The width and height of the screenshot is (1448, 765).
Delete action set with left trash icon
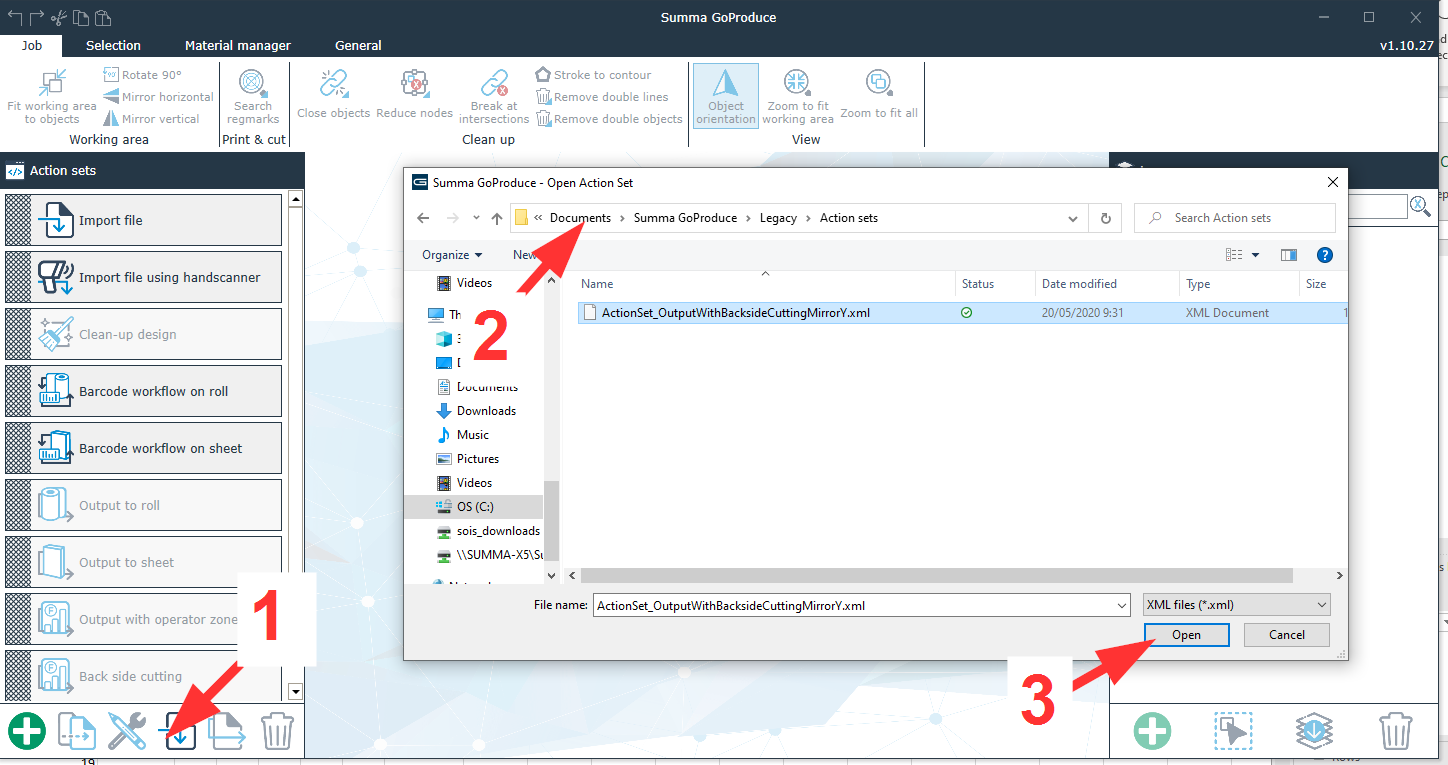tap(277, 732)
